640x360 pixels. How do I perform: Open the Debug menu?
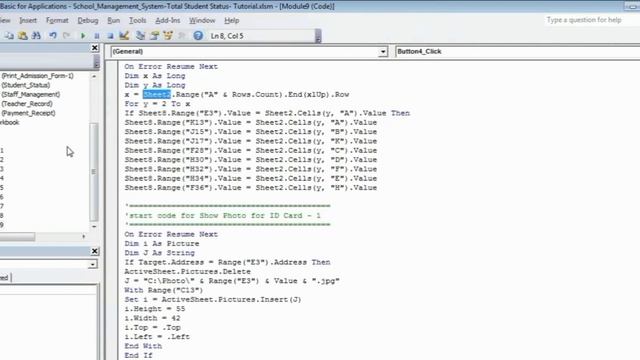click(x=88, y=20)
